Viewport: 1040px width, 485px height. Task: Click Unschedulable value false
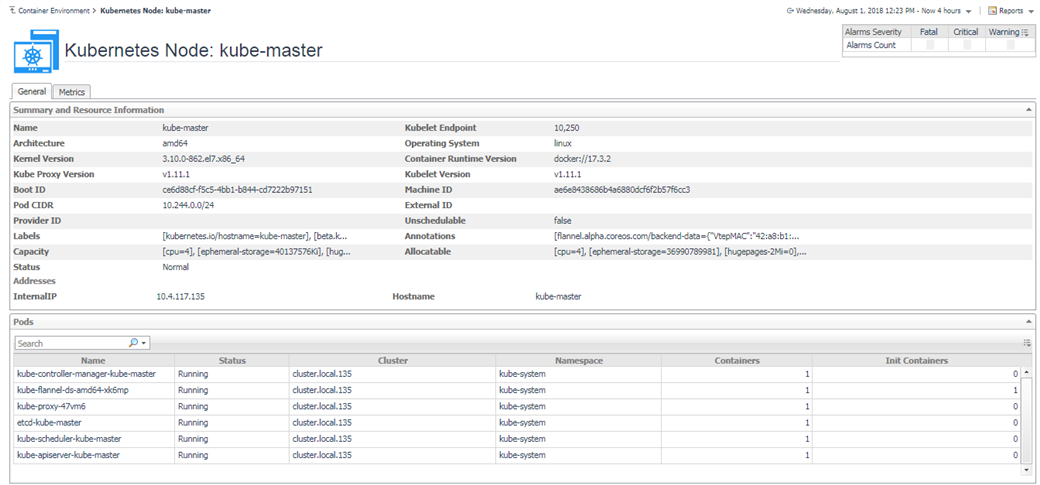pos(562,220)
